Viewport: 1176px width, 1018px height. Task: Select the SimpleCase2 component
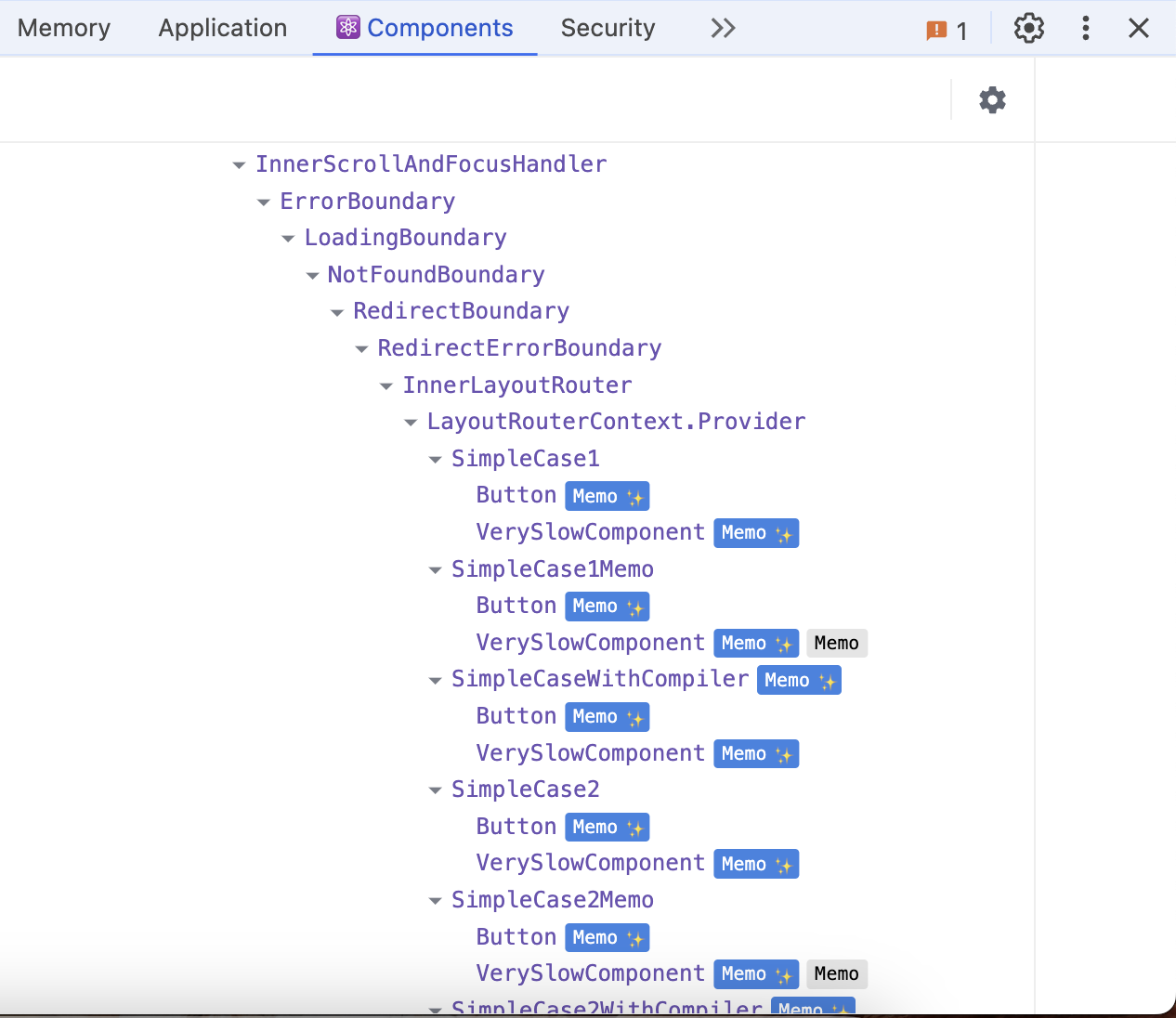pyautogui.click(x=525, y=789)
